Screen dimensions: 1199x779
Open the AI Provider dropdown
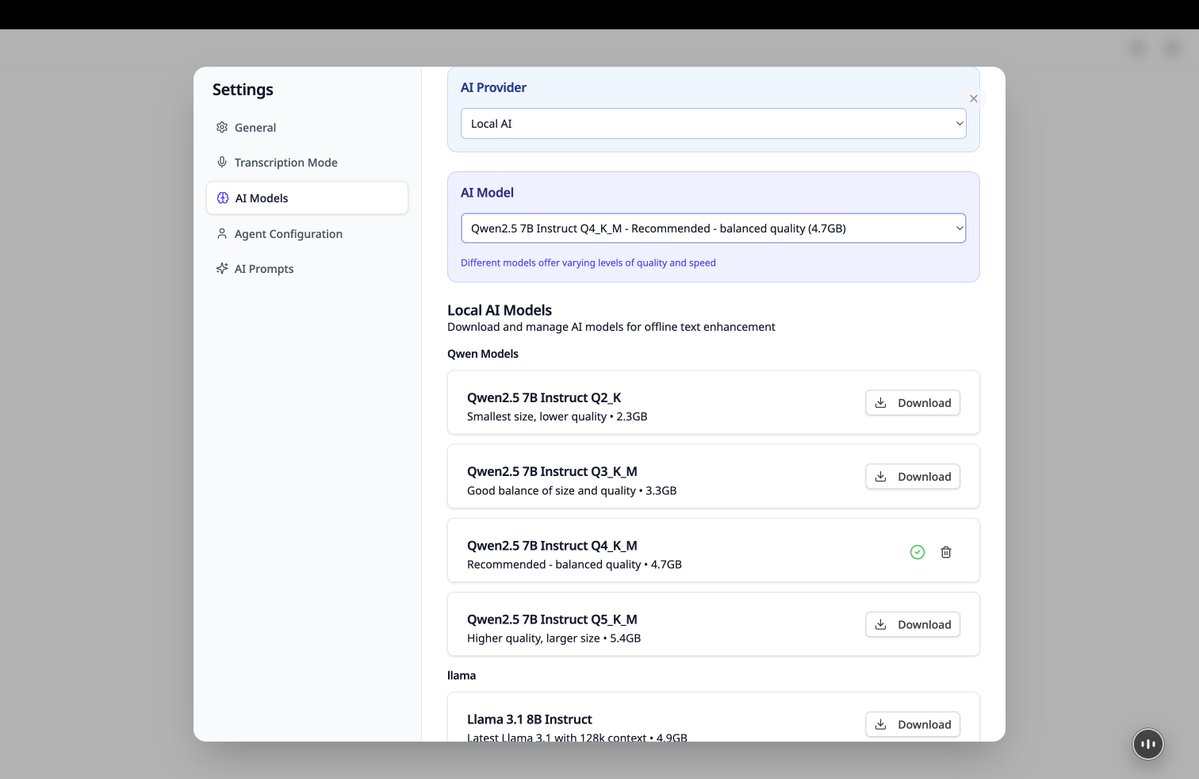(x=713, y=123)
